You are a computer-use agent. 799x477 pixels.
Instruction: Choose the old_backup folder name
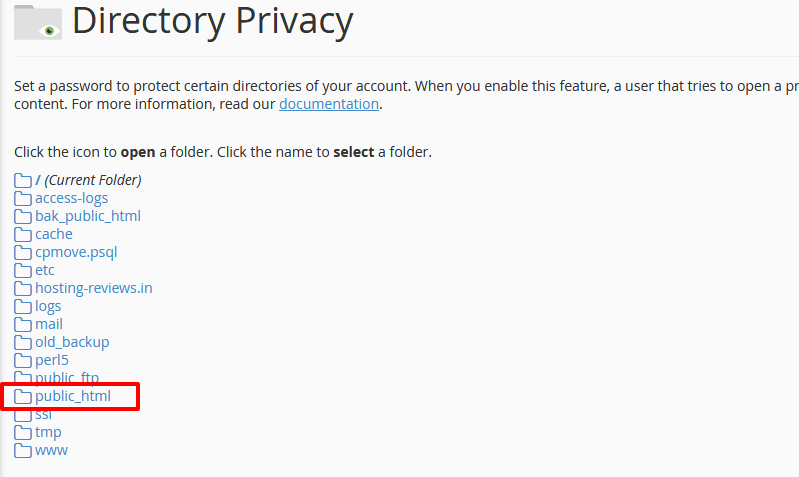point(72,342)
